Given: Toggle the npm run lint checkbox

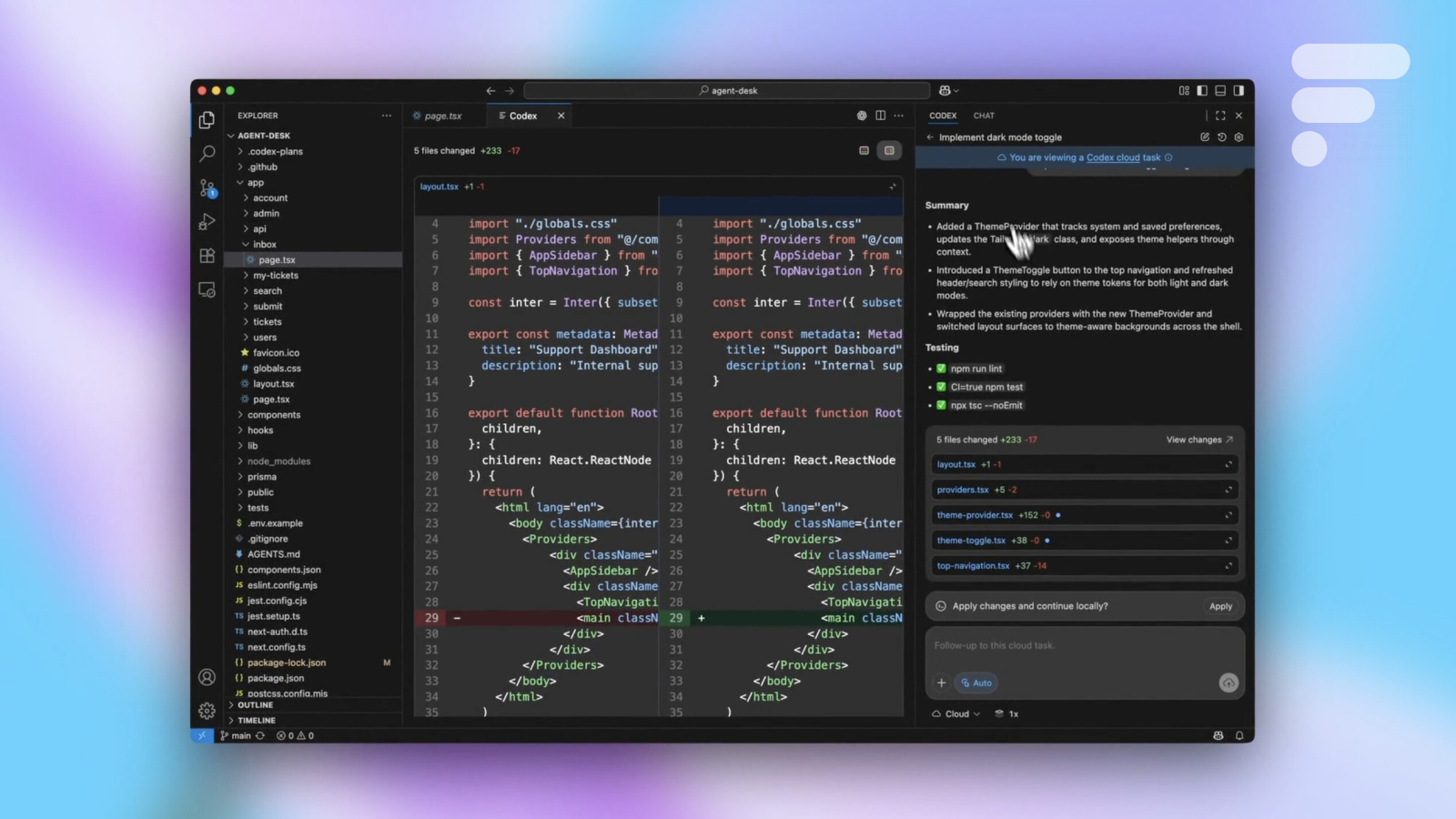Looking at the screenshot, I should [941, 369].
